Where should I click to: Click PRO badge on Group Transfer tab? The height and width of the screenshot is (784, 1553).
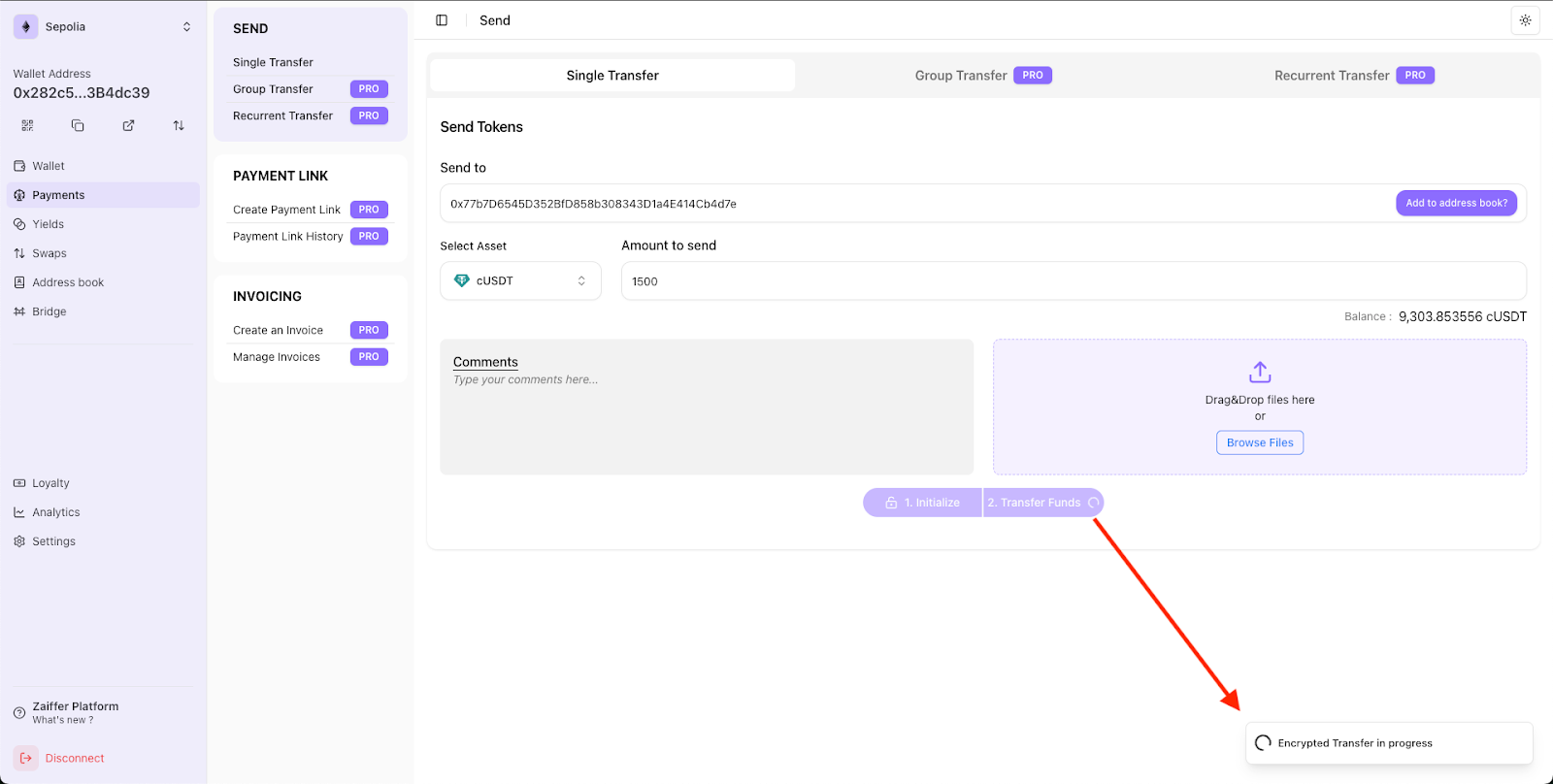[x=1033, y=76]
